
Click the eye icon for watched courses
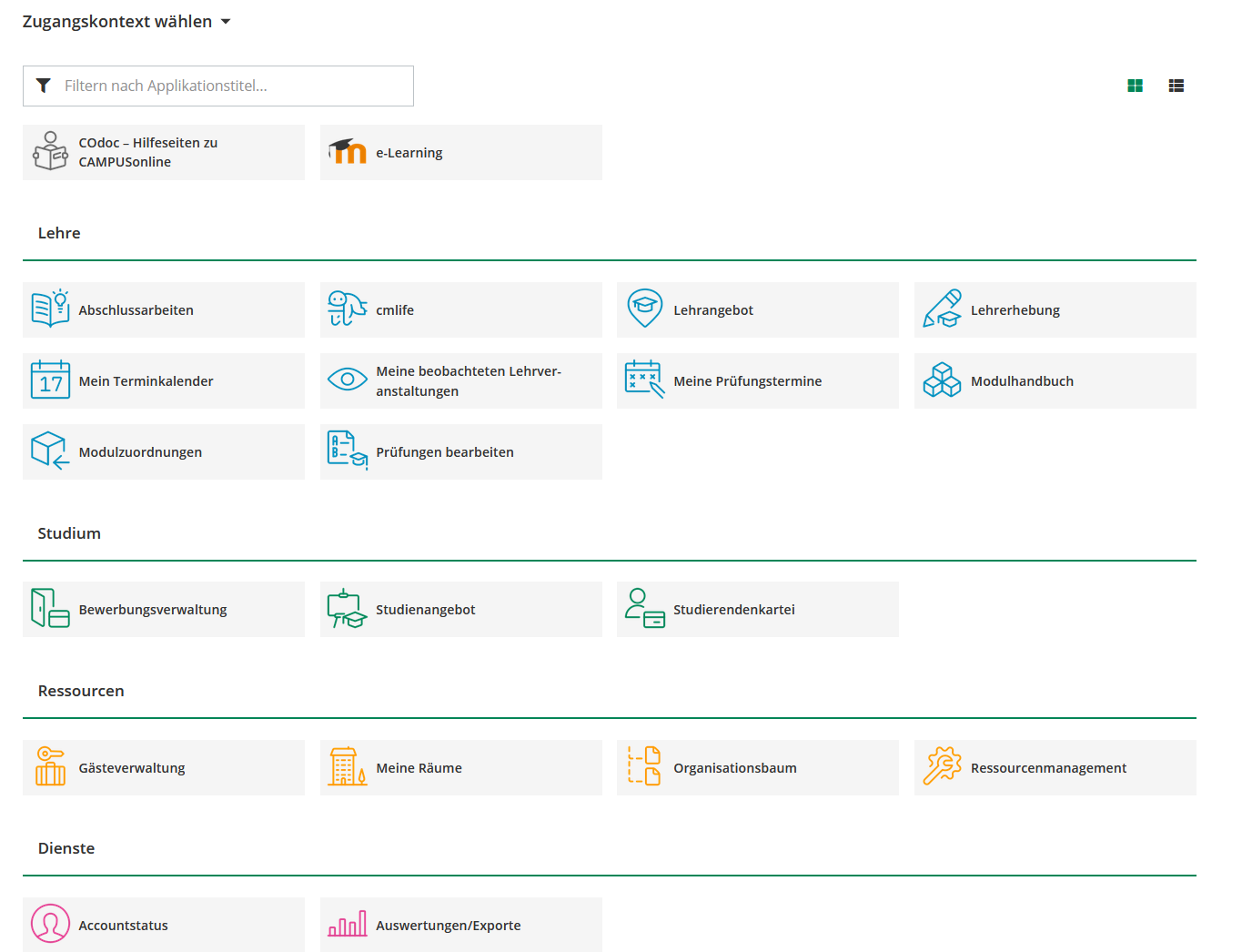coord(348,380)
